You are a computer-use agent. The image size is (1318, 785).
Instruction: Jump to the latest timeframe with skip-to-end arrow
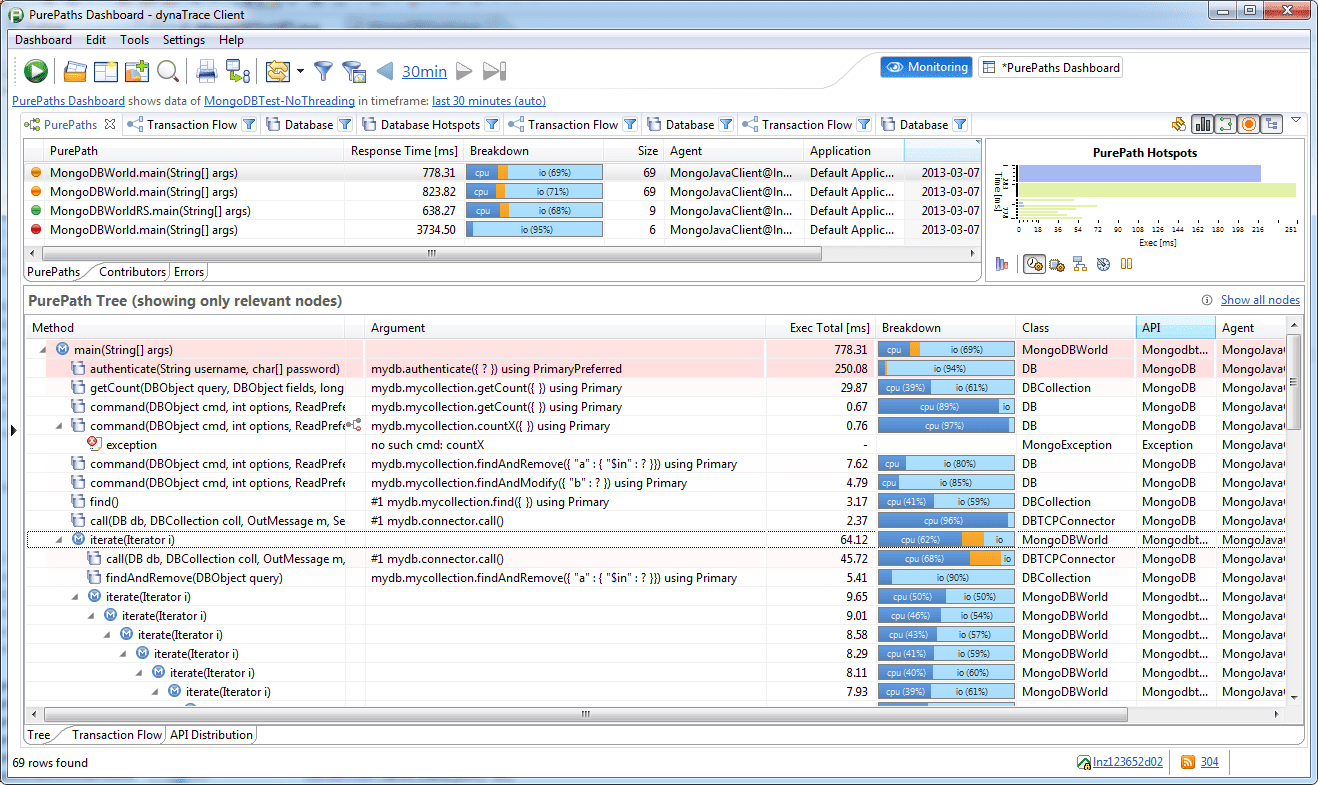tap(494, 71)
